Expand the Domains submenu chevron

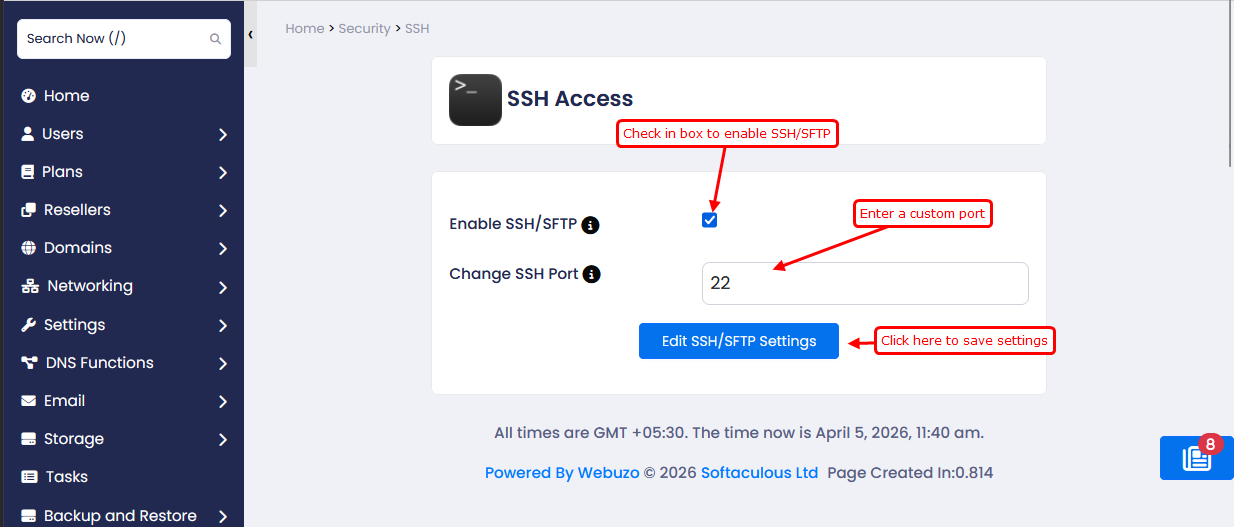(223, 249)
